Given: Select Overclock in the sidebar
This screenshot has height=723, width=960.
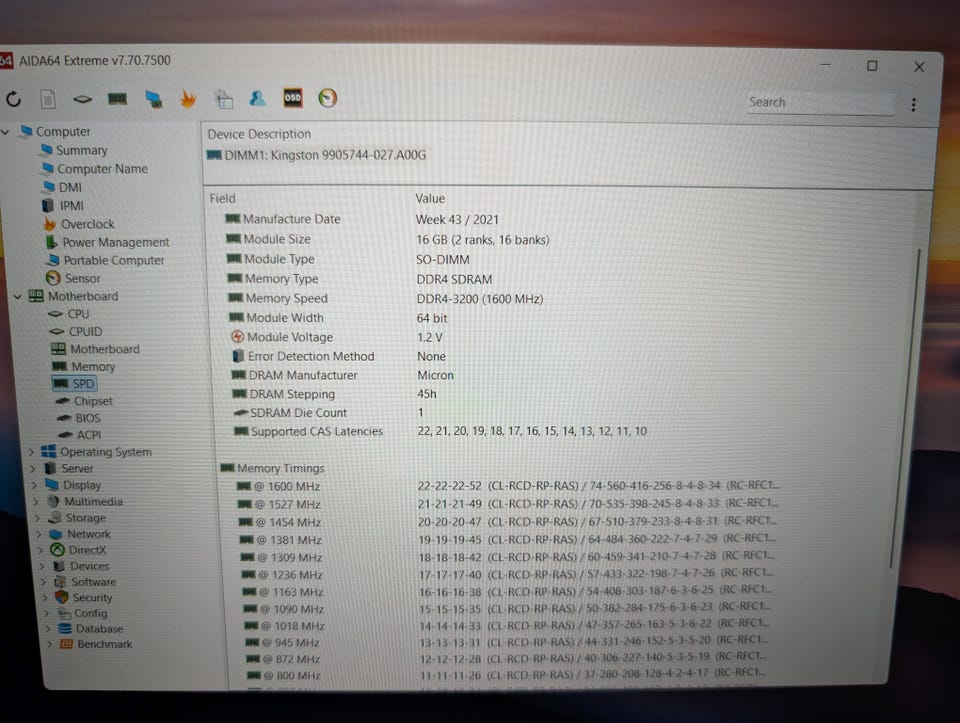Looking at the screenshot, I should 79,224.
